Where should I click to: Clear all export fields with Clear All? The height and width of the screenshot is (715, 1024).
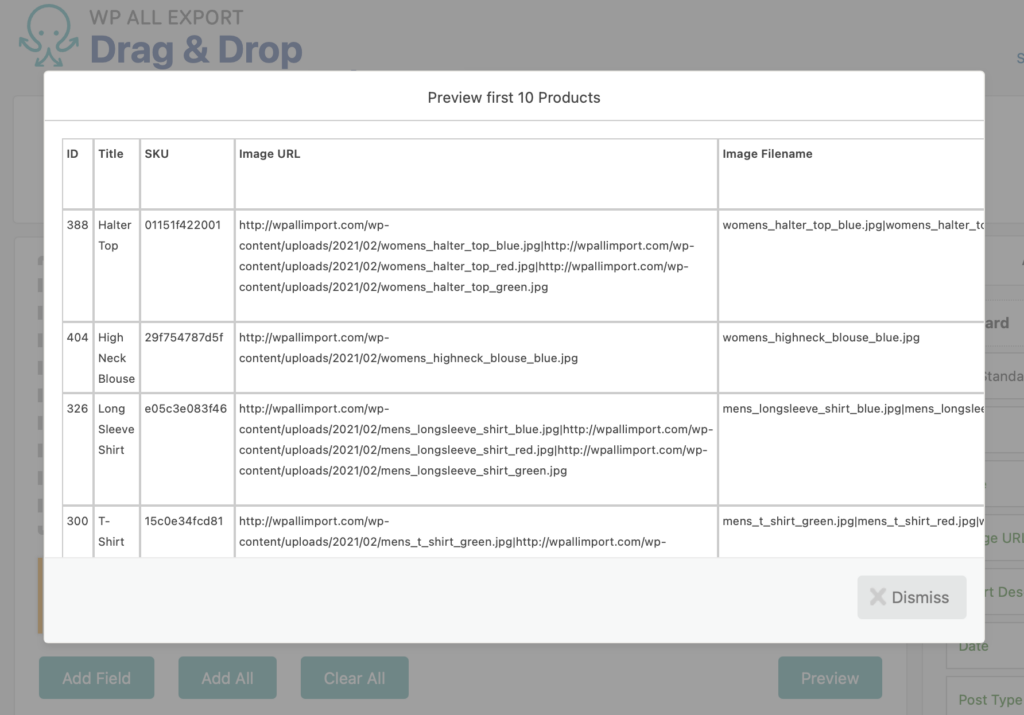pyautogui.click(x=354, y=678)
